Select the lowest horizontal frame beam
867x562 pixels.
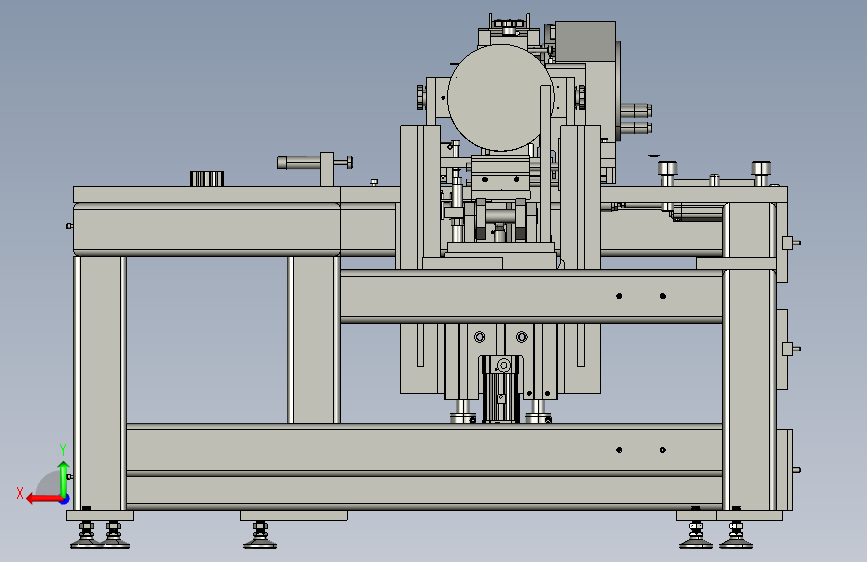tap(424, 491)
